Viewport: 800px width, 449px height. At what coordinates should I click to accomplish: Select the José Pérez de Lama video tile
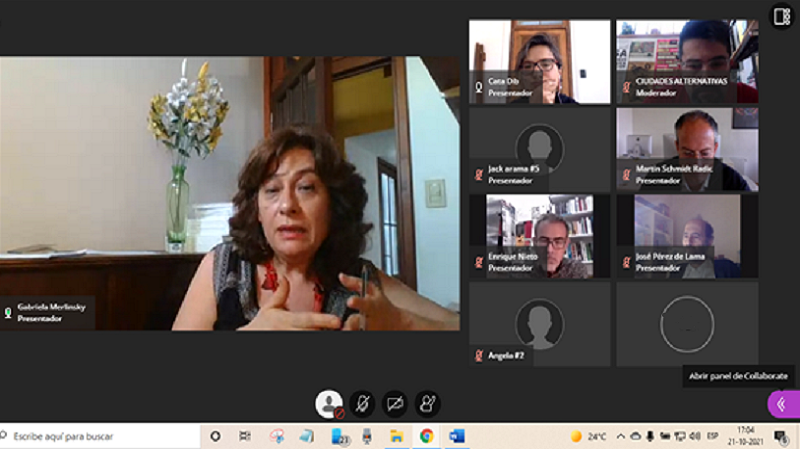coord(687,237)
